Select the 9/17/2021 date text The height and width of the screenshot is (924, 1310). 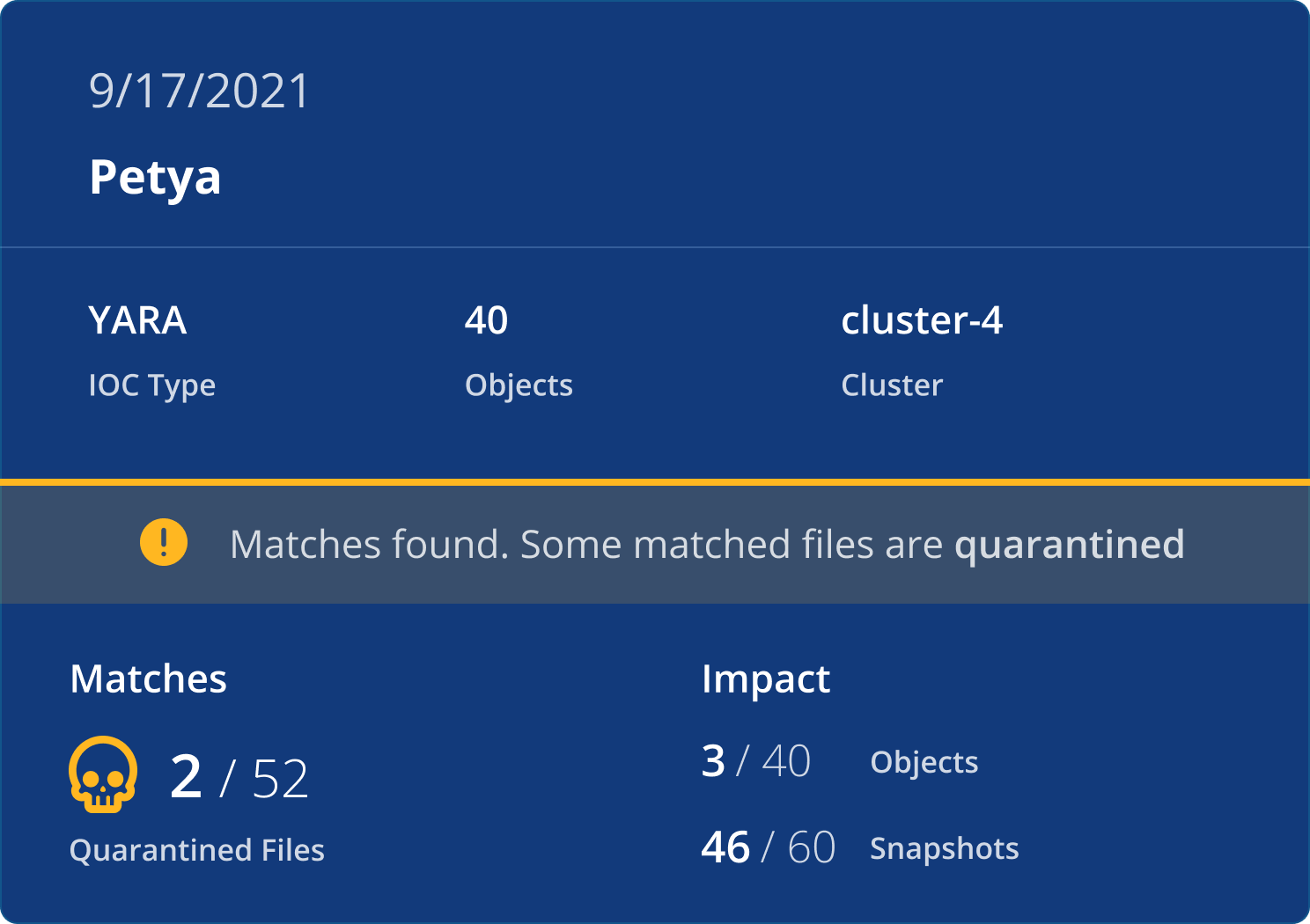coord(200,92)
